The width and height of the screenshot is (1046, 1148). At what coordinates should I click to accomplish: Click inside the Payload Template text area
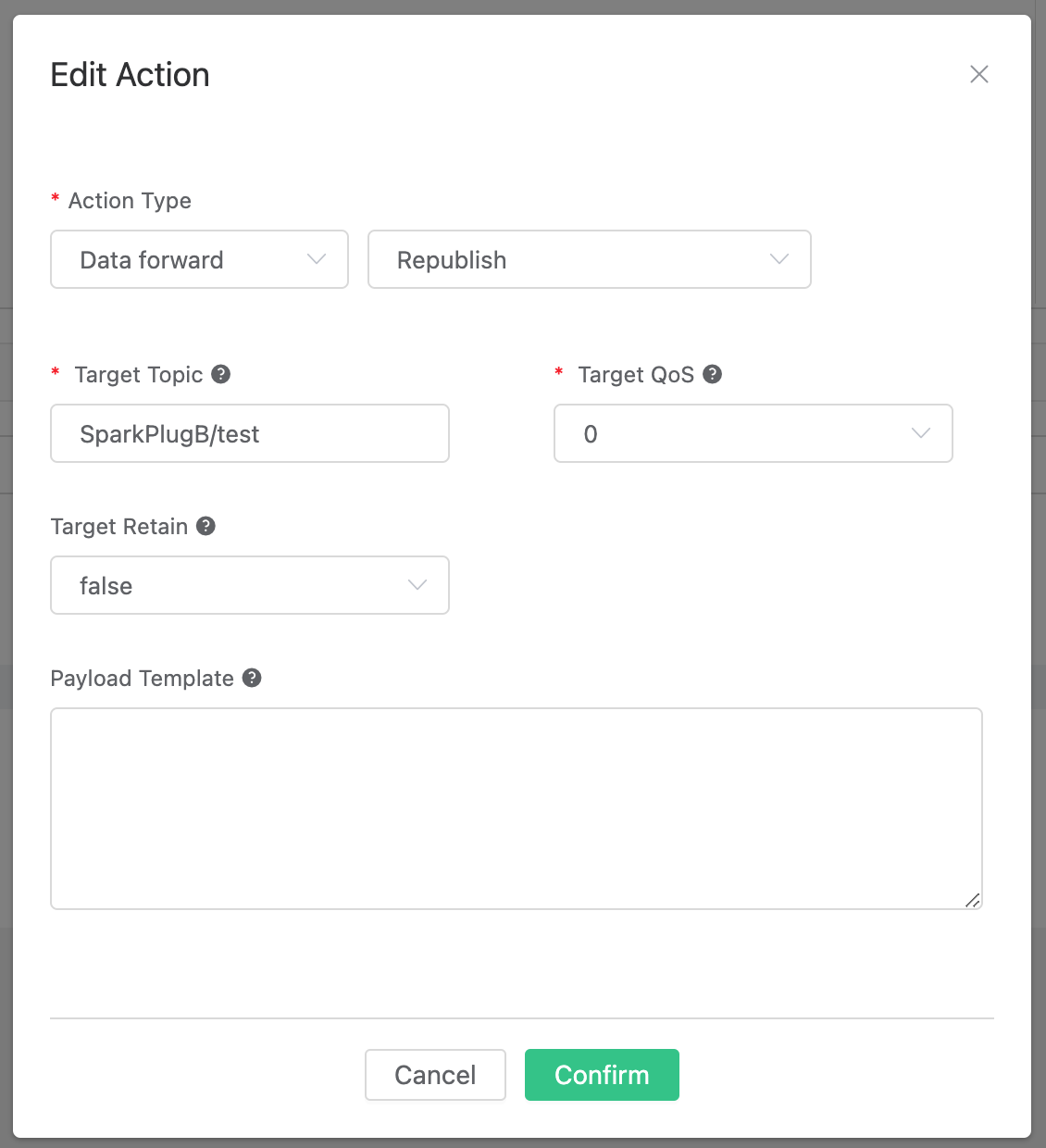516,805
